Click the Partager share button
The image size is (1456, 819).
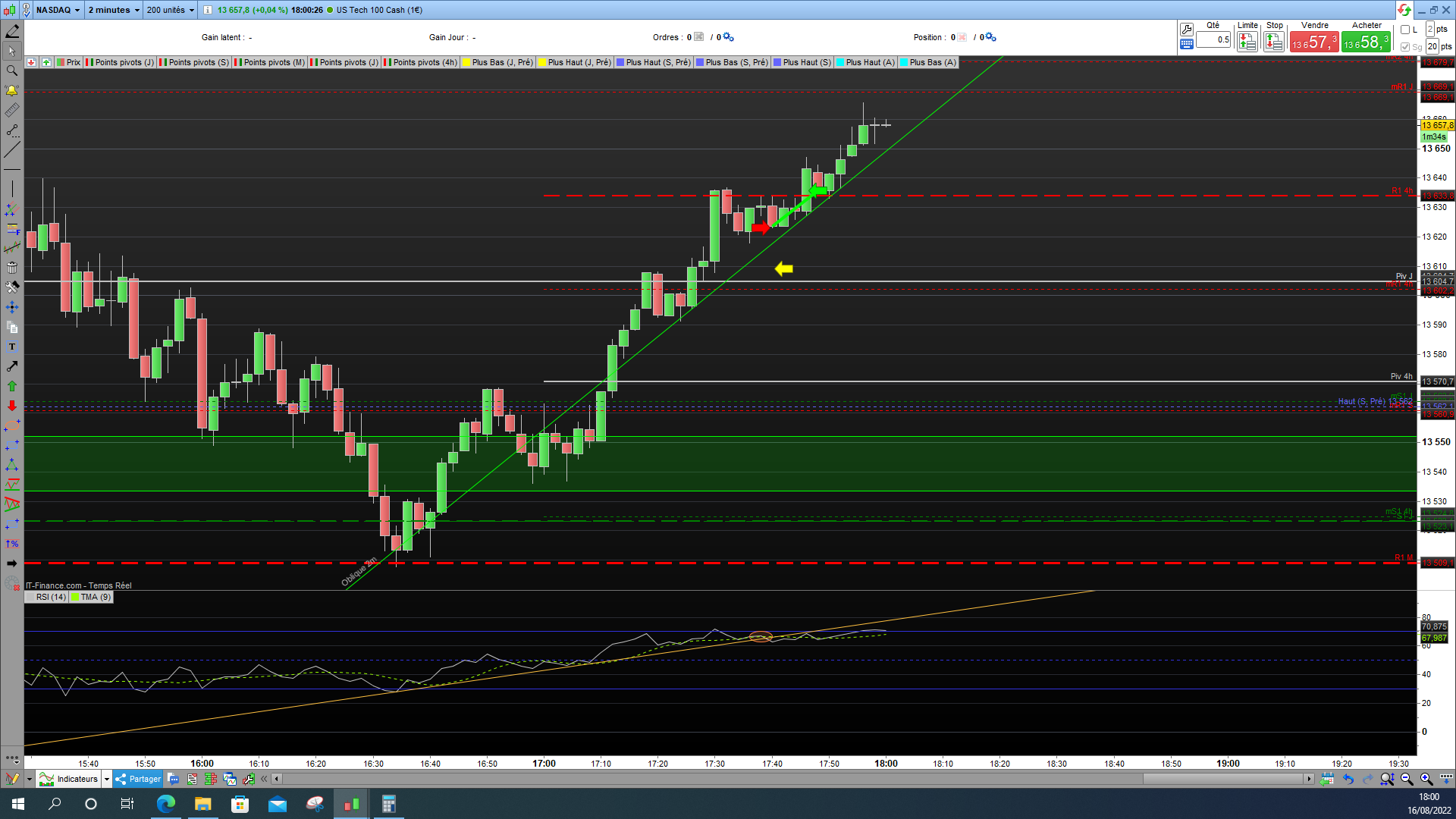(x=139, y=779)
